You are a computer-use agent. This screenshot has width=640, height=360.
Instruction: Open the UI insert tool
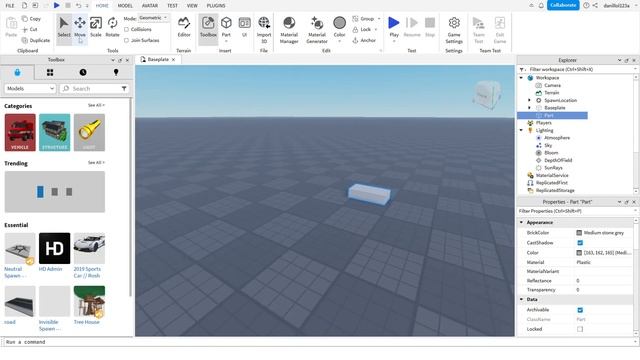244,27
